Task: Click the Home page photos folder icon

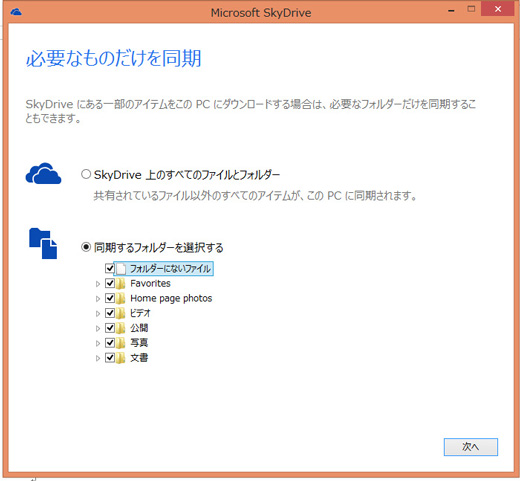Action: point(121,298)
